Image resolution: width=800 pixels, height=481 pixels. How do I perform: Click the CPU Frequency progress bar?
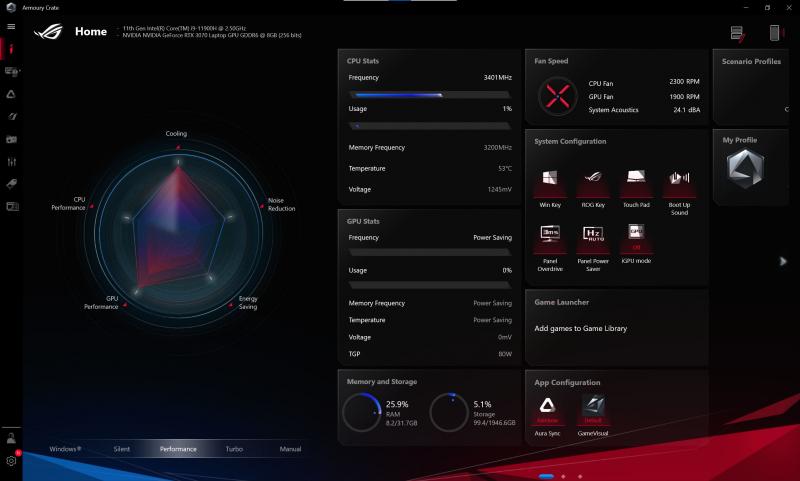(430, 95)
